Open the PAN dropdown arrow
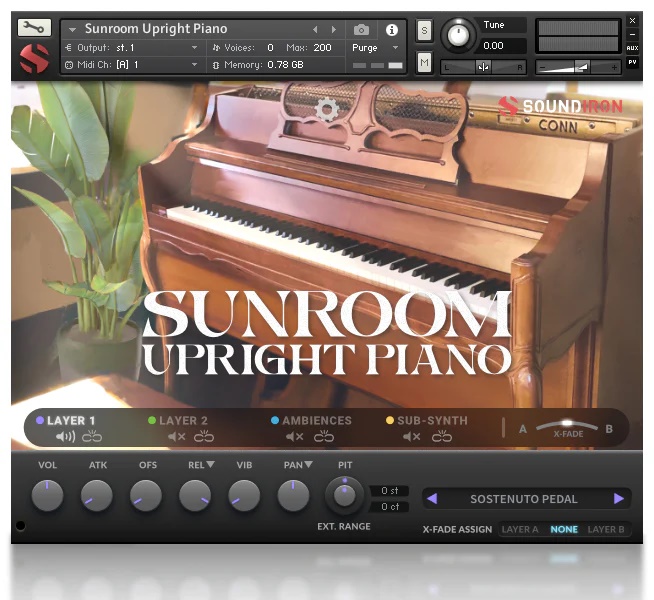 (308, 464)
